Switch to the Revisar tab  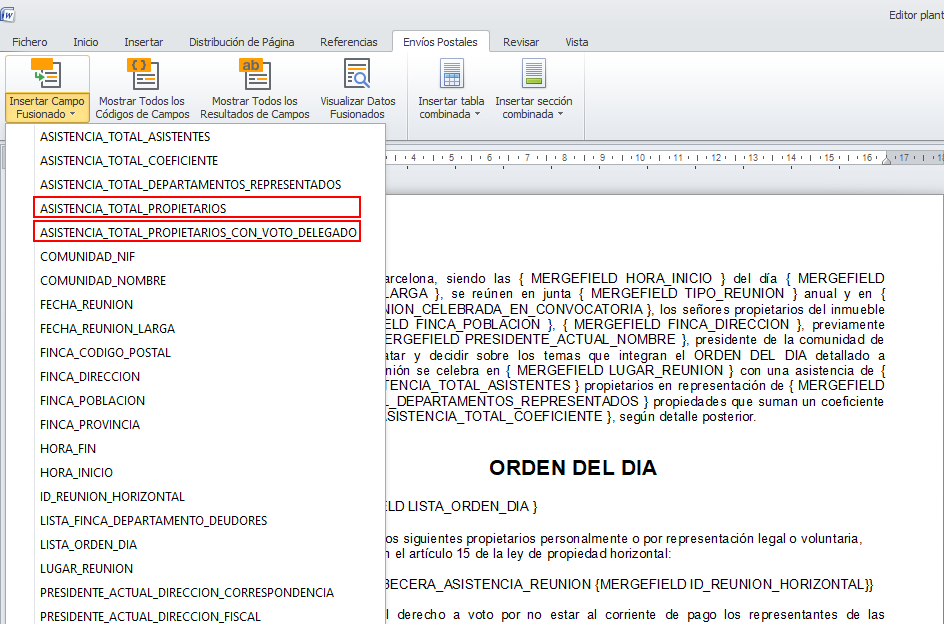[521, 42]
